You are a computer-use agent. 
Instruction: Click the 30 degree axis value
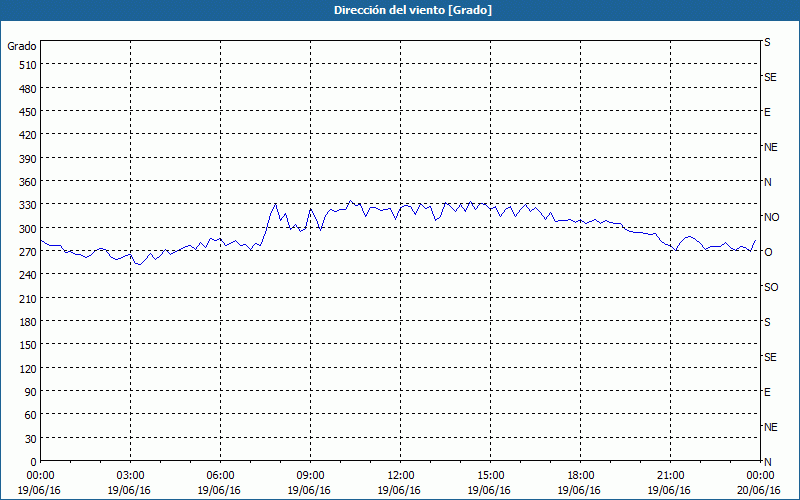point(30,438)
